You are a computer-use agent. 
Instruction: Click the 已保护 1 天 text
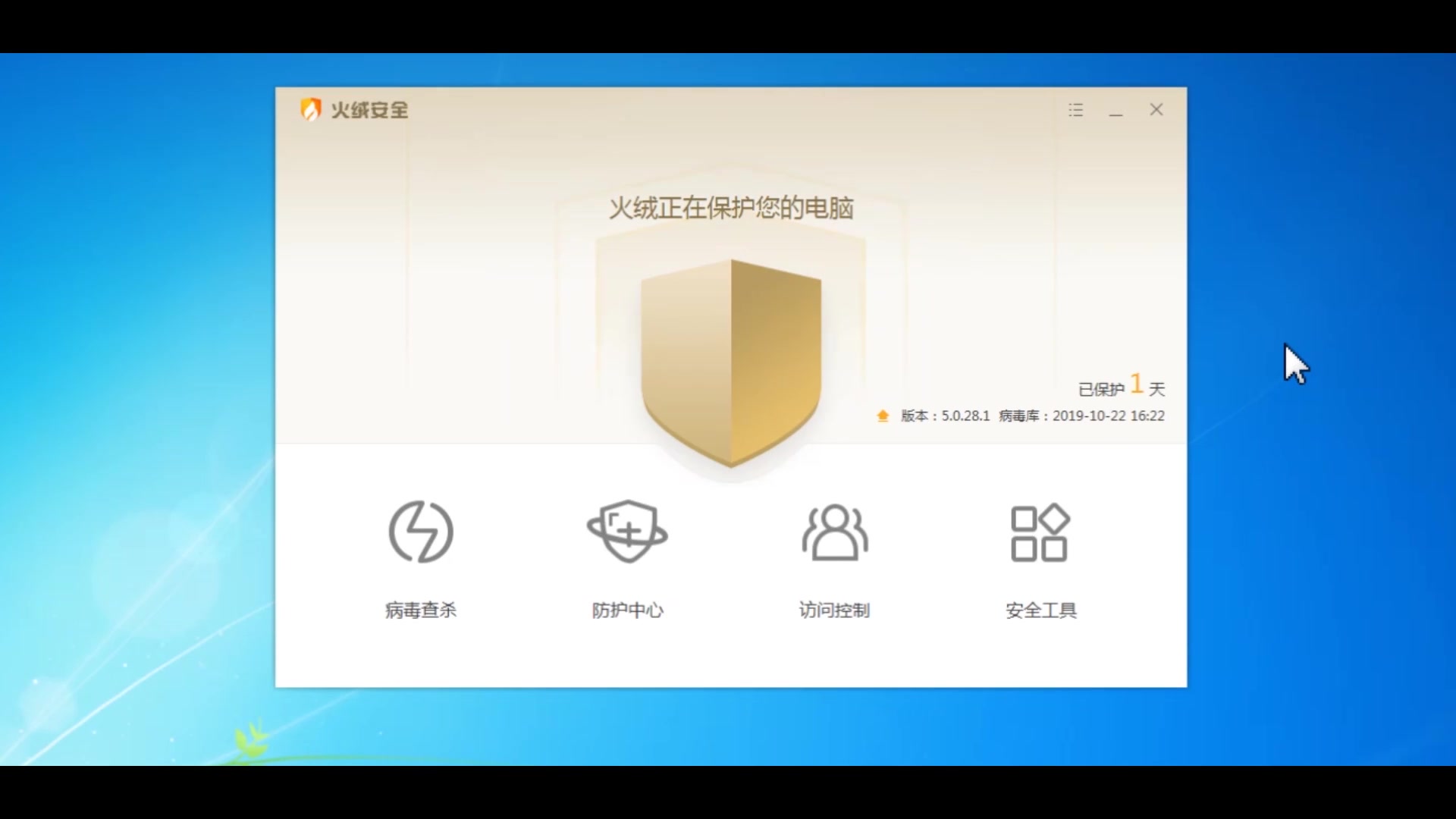1121,388
